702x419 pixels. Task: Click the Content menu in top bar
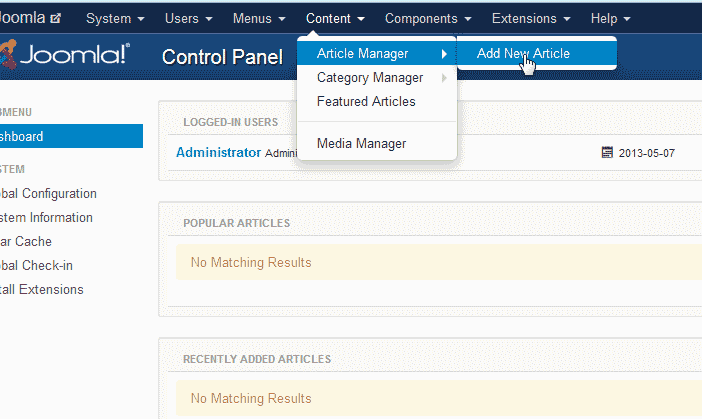[335, 19]
